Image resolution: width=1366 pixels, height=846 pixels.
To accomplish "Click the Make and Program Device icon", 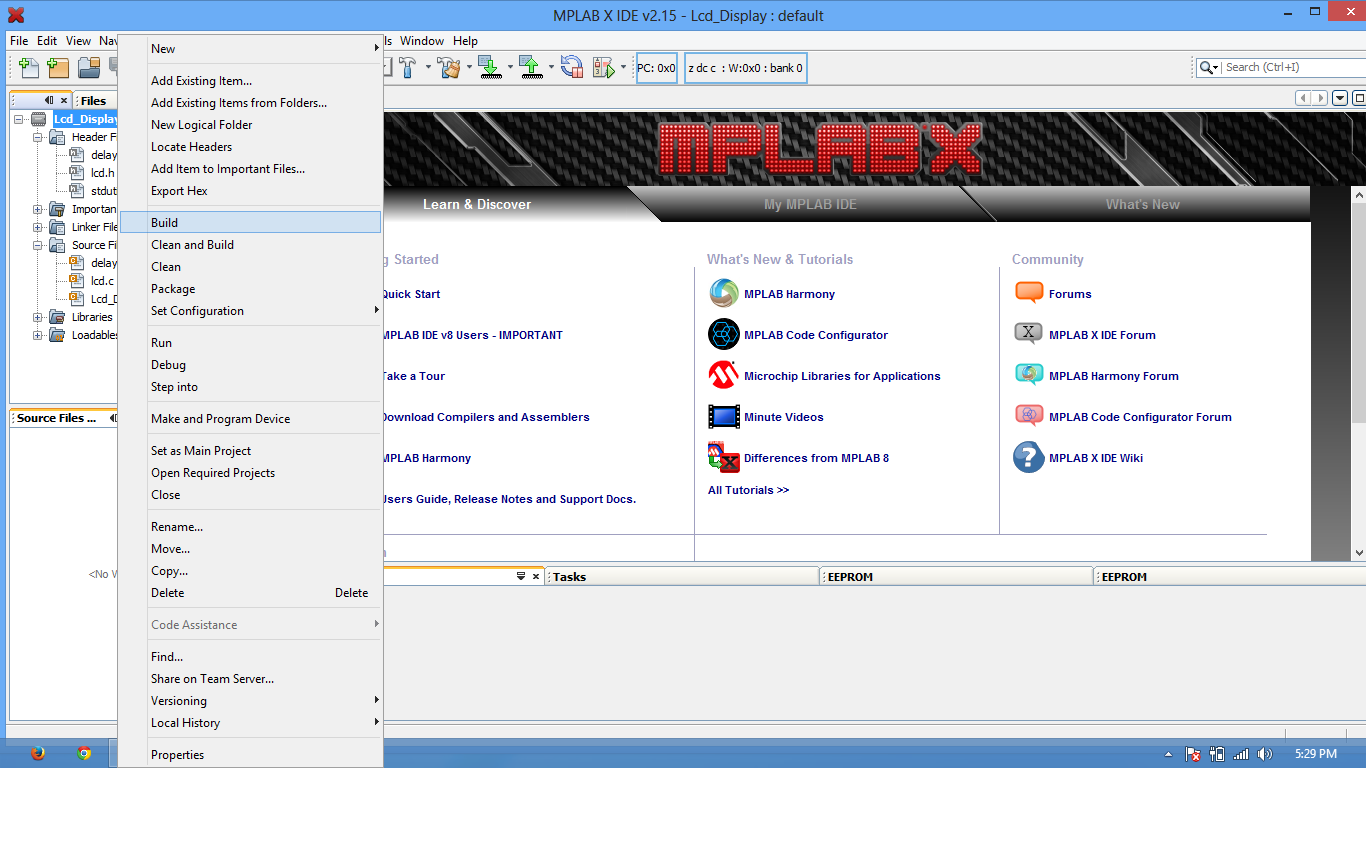I will pyautogui.click(x=489, y=67).
